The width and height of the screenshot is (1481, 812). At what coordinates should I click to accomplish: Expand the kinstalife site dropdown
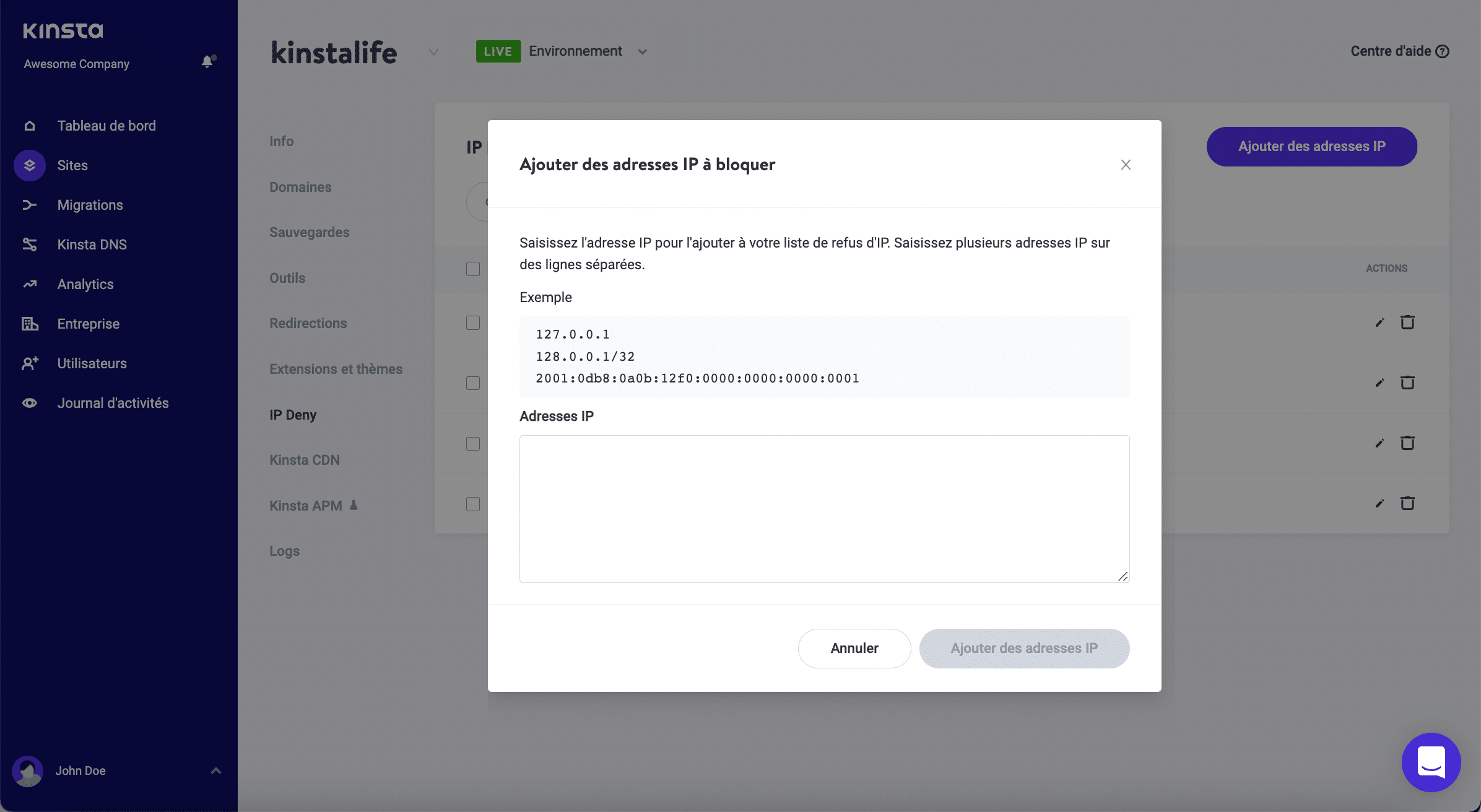[x=433, y=52]
